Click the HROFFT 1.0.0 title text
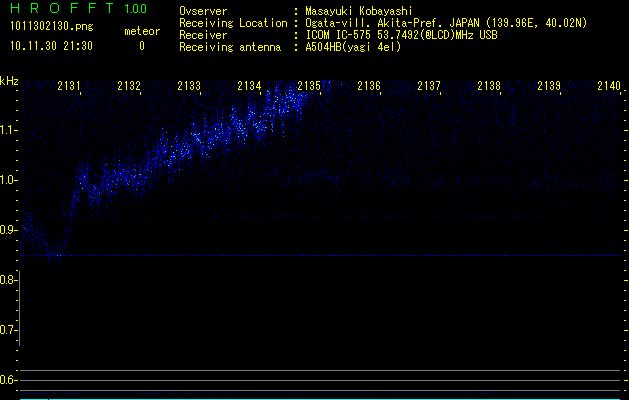This screenshot has height=400, width=629. click(x=79, y=8)
